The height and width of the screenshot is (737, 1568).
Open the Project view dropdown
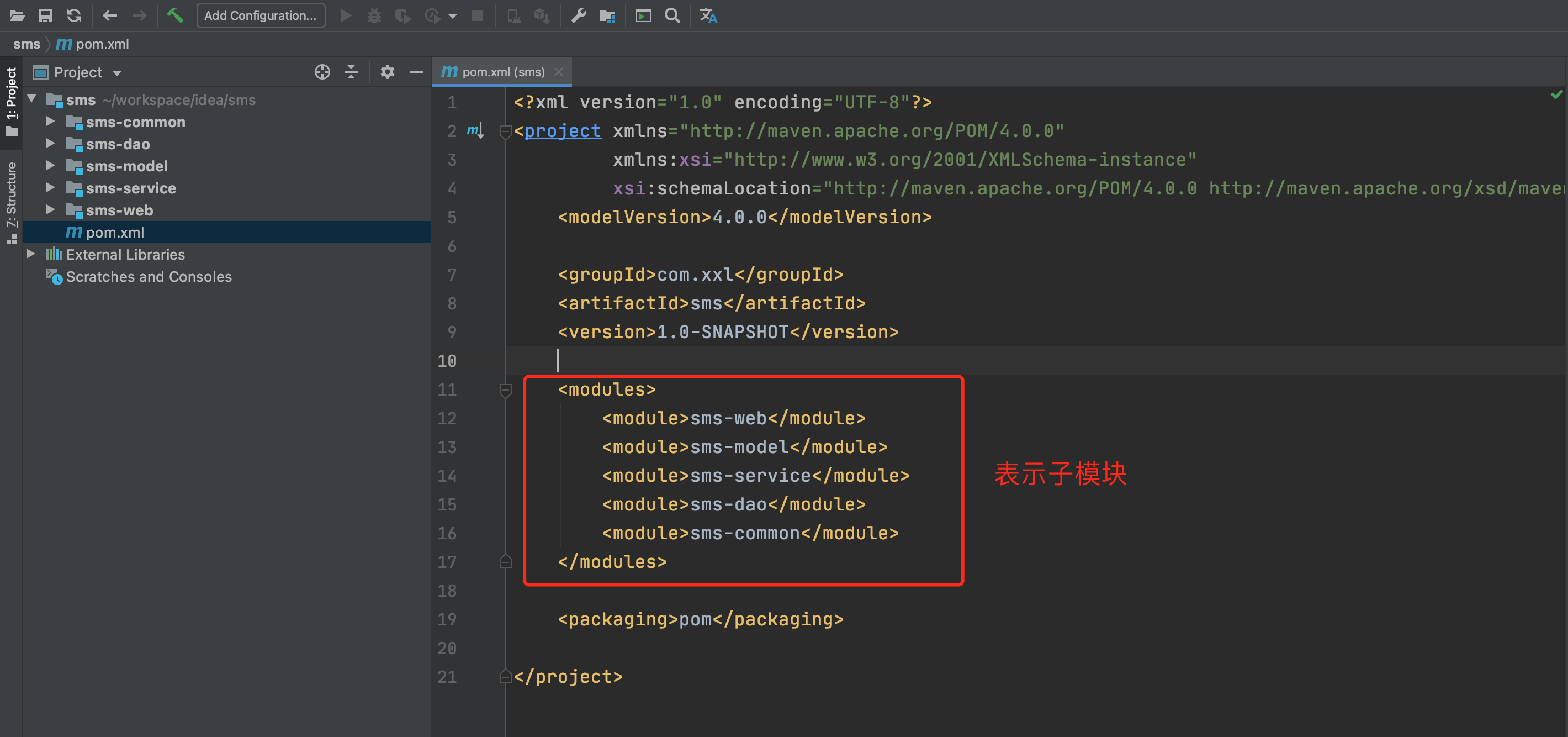(117, 73)
